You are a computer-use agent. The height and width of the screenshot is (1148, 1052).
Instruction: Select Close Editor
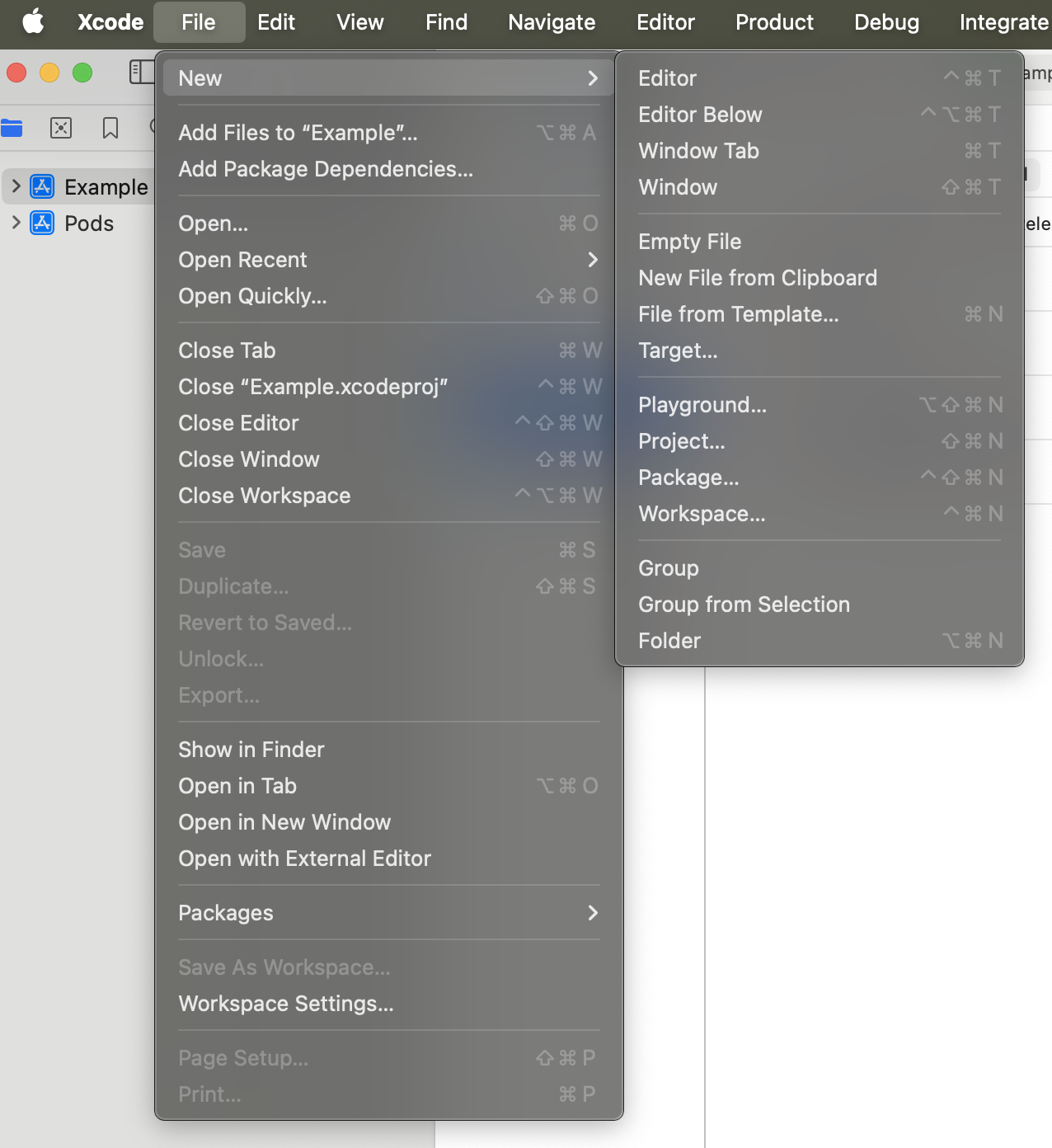(x=388, y=423)
